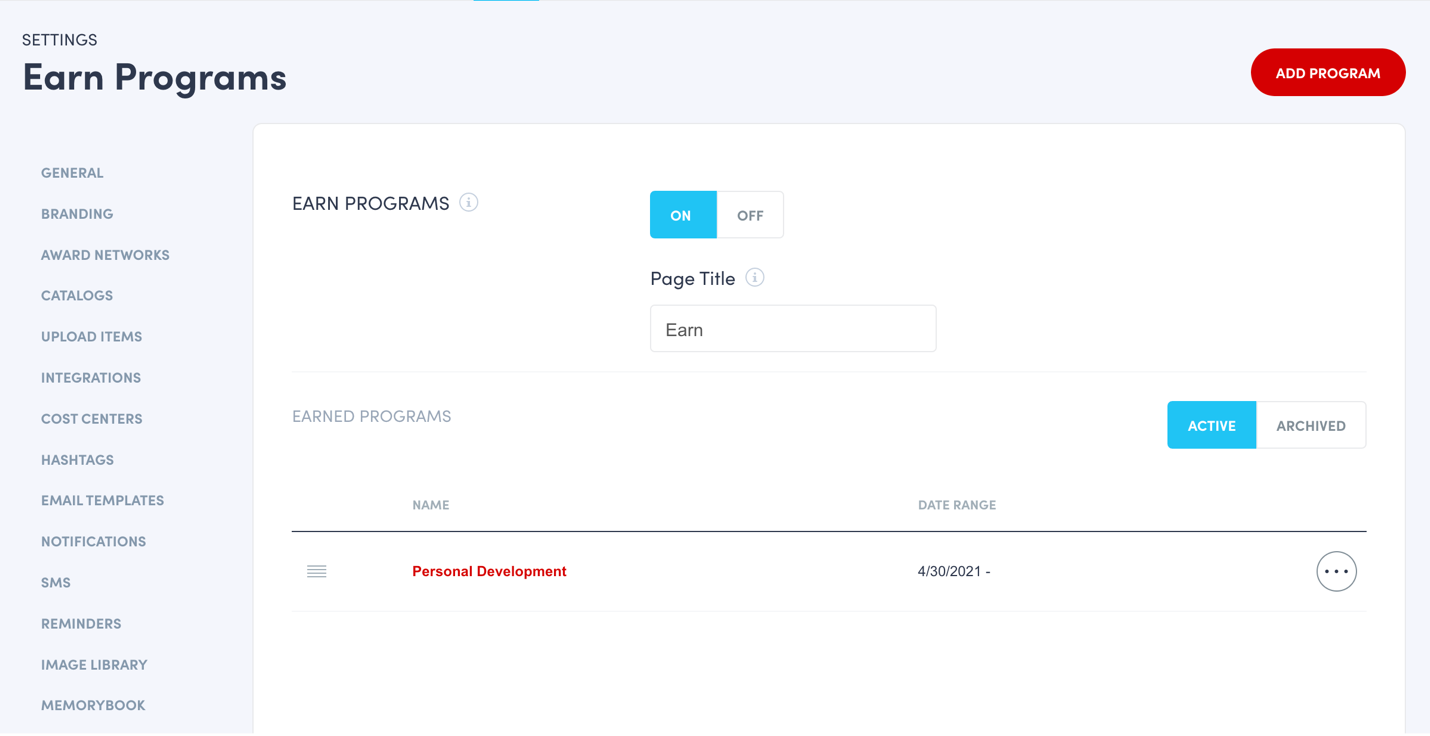Navigate to Integrations settings
This screenshot has width=1430, height=736.
click(91, 377)
